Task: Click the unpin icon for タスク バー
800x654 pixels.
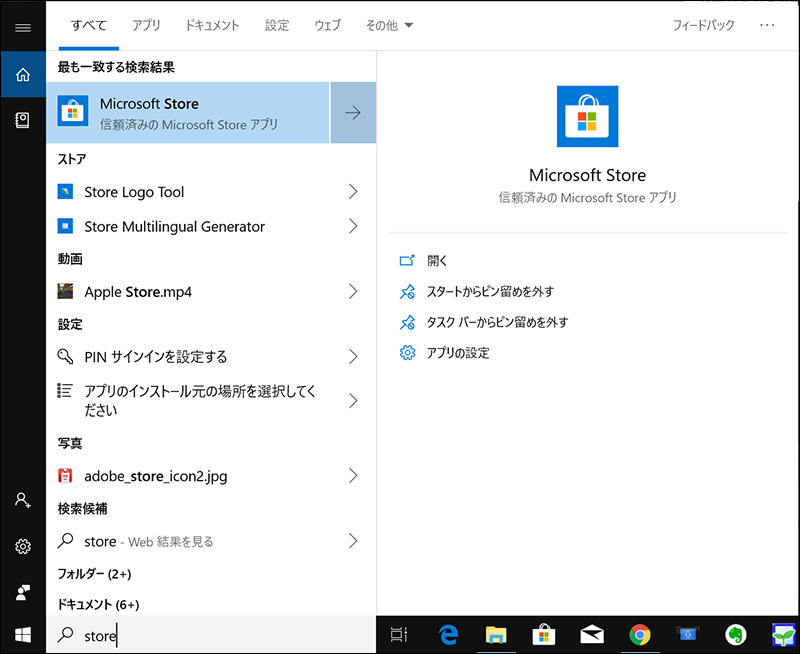Action: coord(407,322)
